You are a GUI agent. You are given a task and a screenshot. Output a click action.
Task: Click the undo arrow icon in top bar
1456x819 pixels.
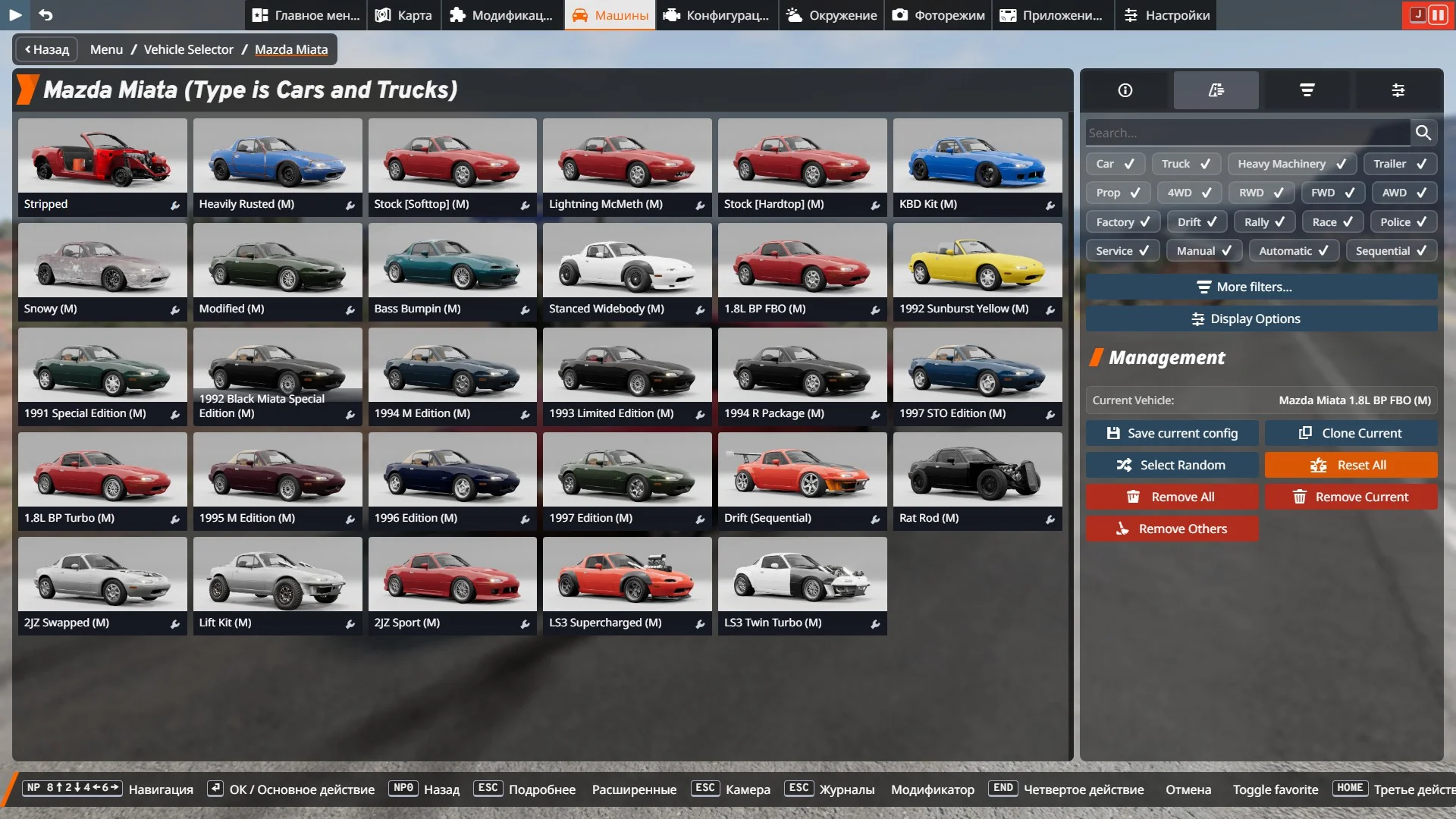click(x=45, y=14)
